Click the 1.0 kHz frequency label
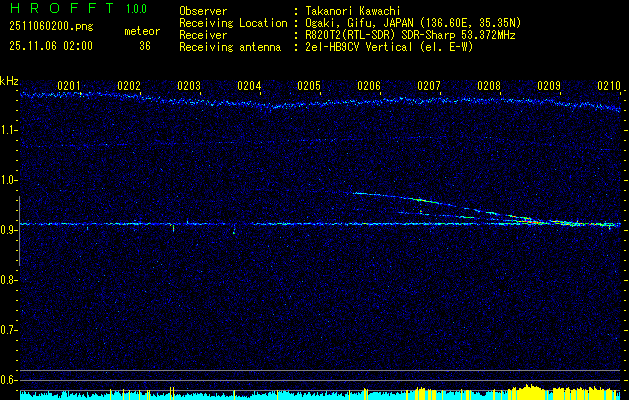Viewport: 629px width, 400px height. [x=7, y=181]
